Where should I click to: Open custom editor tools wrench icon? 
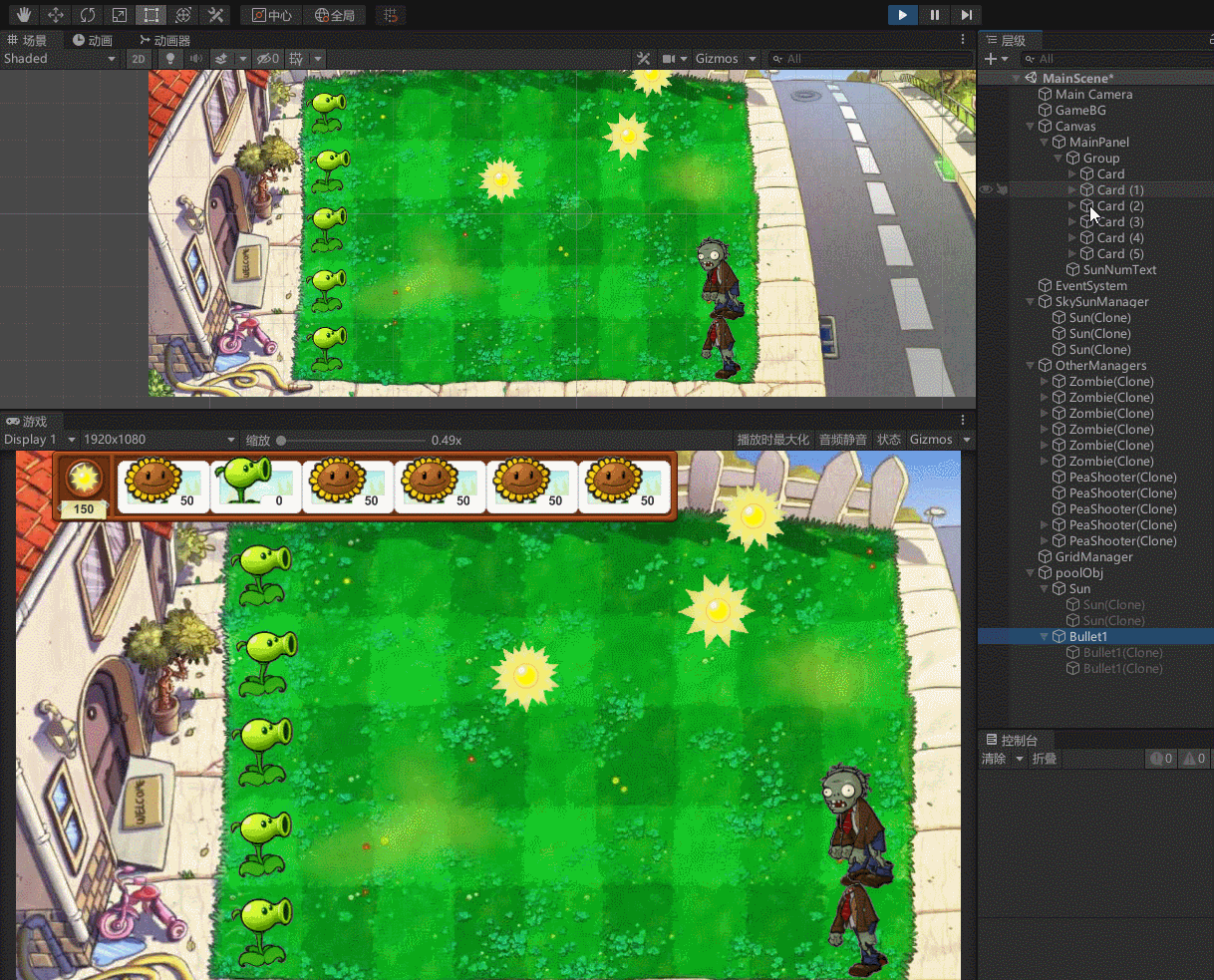(x=215, y=15)
